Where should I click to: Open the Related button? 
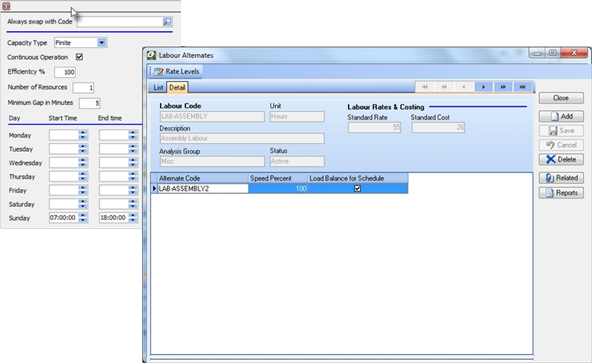pyautogui.click(x=561, y=178)
